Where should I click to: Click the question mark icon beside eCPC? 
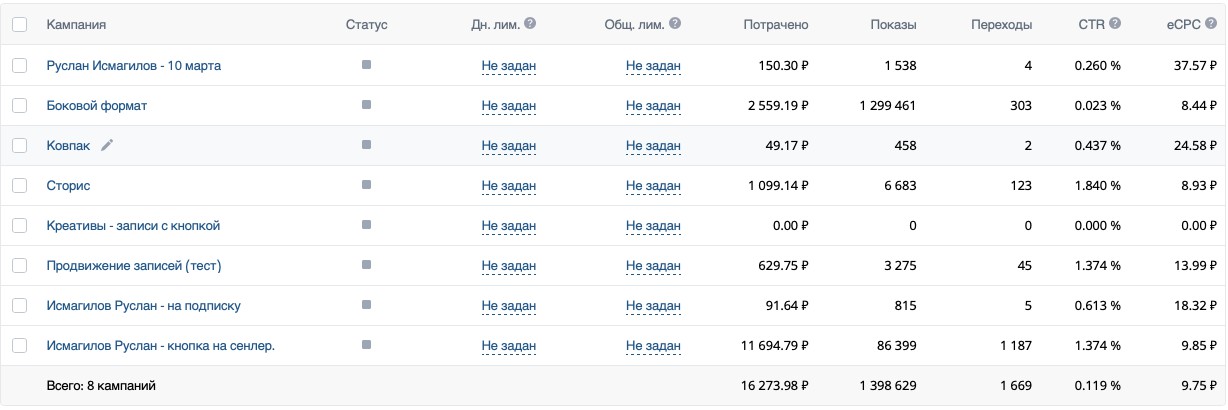1215,24
